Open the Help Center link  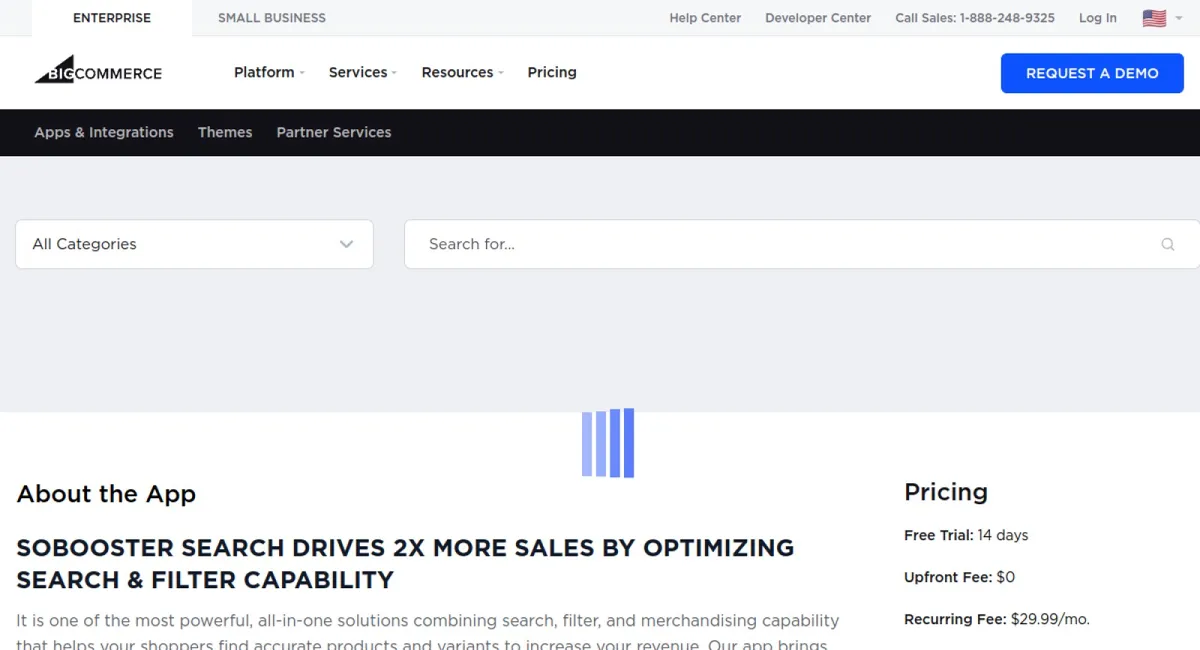(x=705, y=18)
